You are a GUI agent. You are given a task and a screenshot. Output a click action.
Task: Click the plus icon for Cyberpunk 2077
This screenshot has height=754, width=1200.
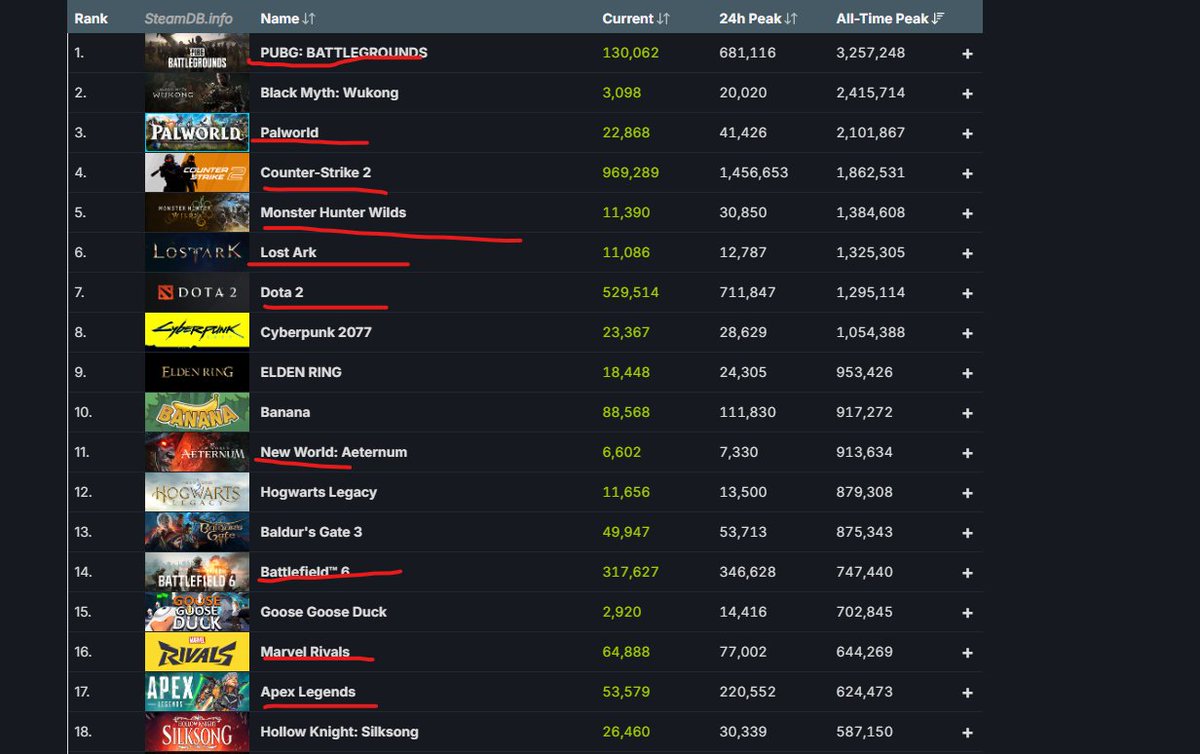(x=967, y=333)
